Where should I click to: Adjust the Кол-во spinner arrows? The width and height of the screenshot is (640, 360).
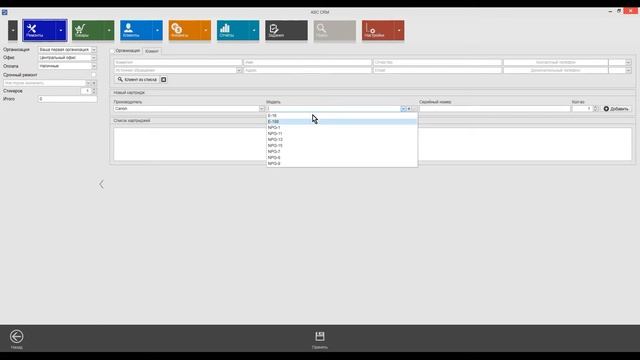click(596, 109)
